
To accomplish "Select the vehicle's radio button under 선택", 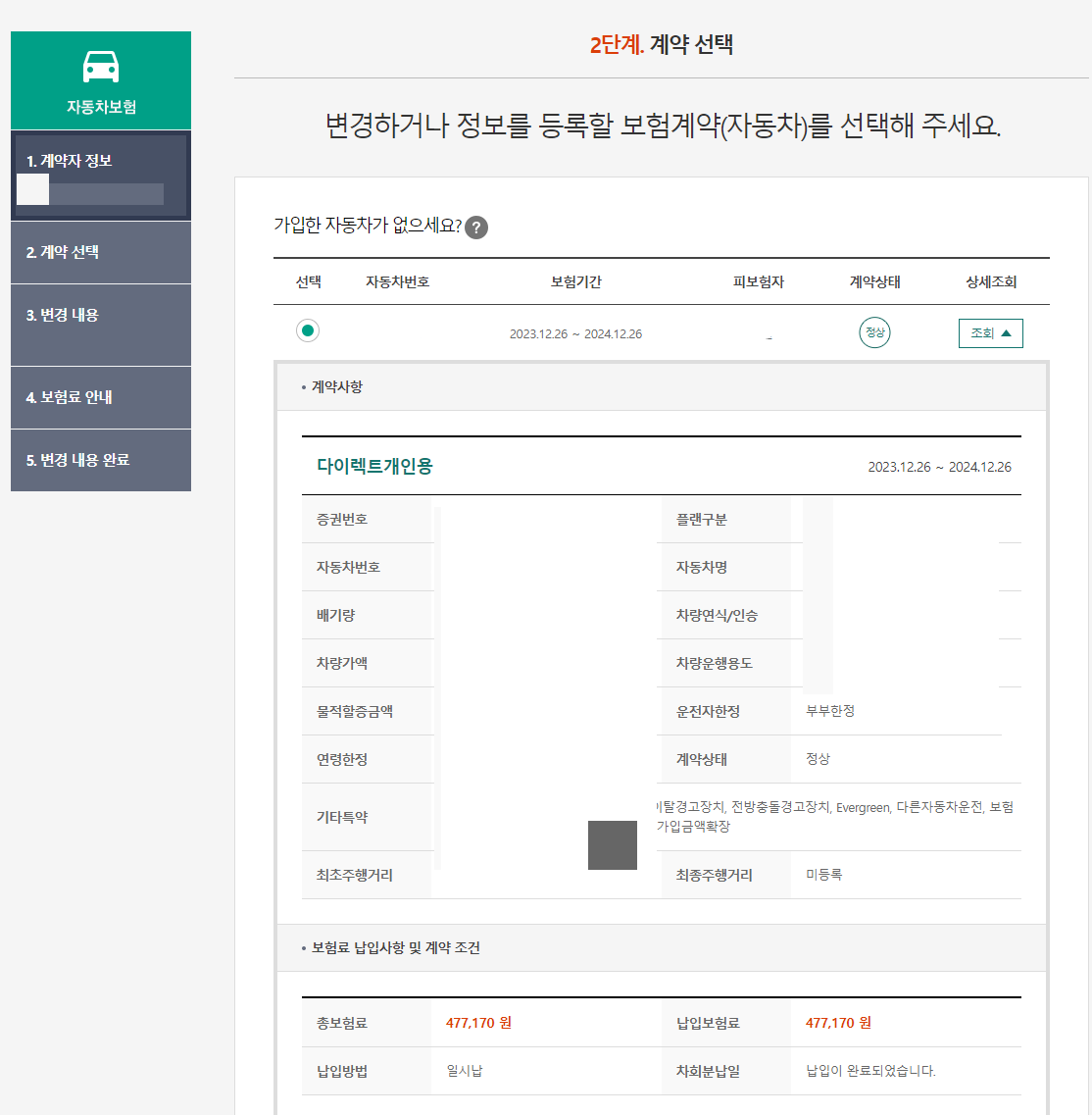I will [308, 331].
